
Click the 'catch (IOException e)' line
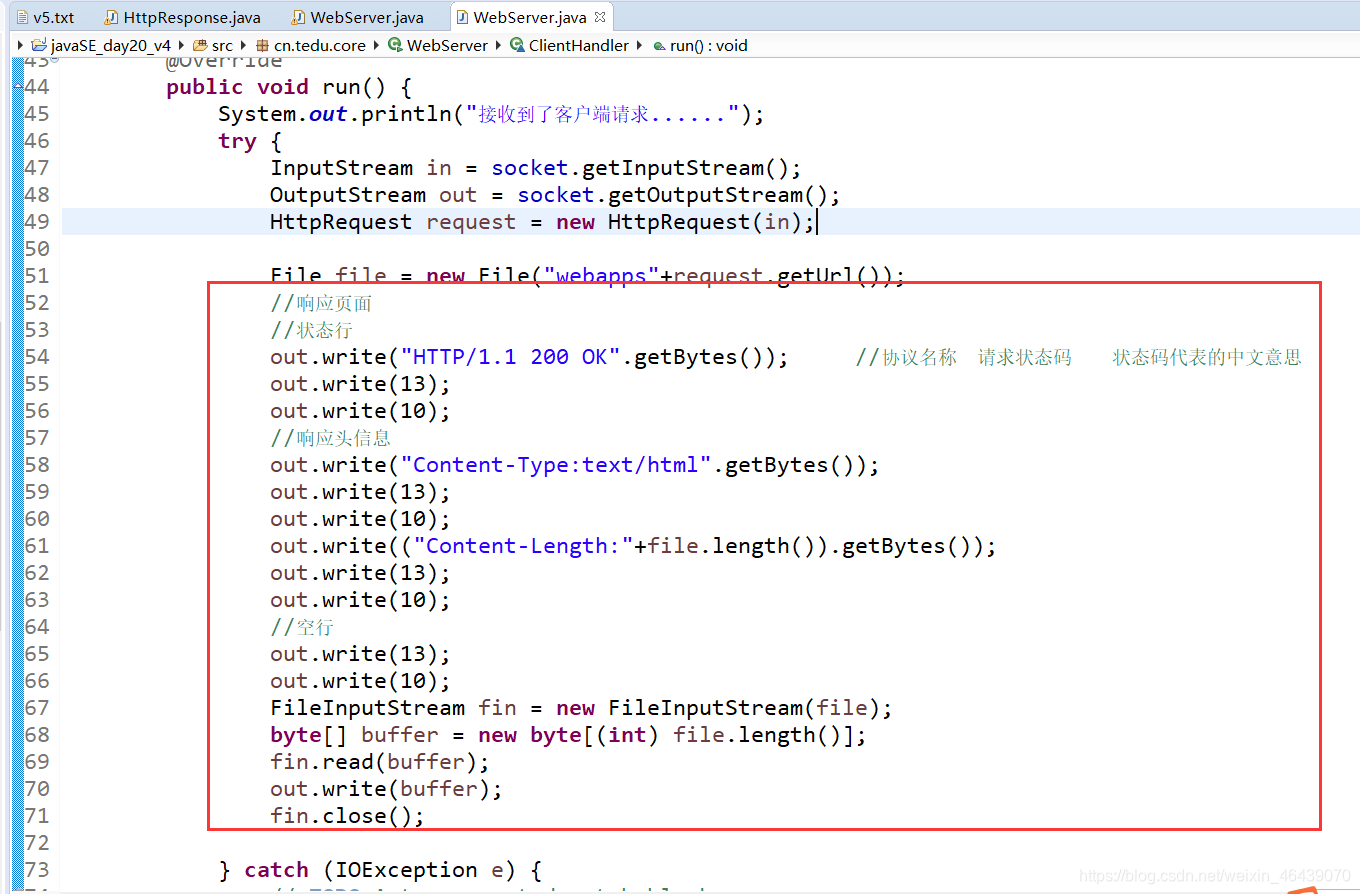click(380, 870)
